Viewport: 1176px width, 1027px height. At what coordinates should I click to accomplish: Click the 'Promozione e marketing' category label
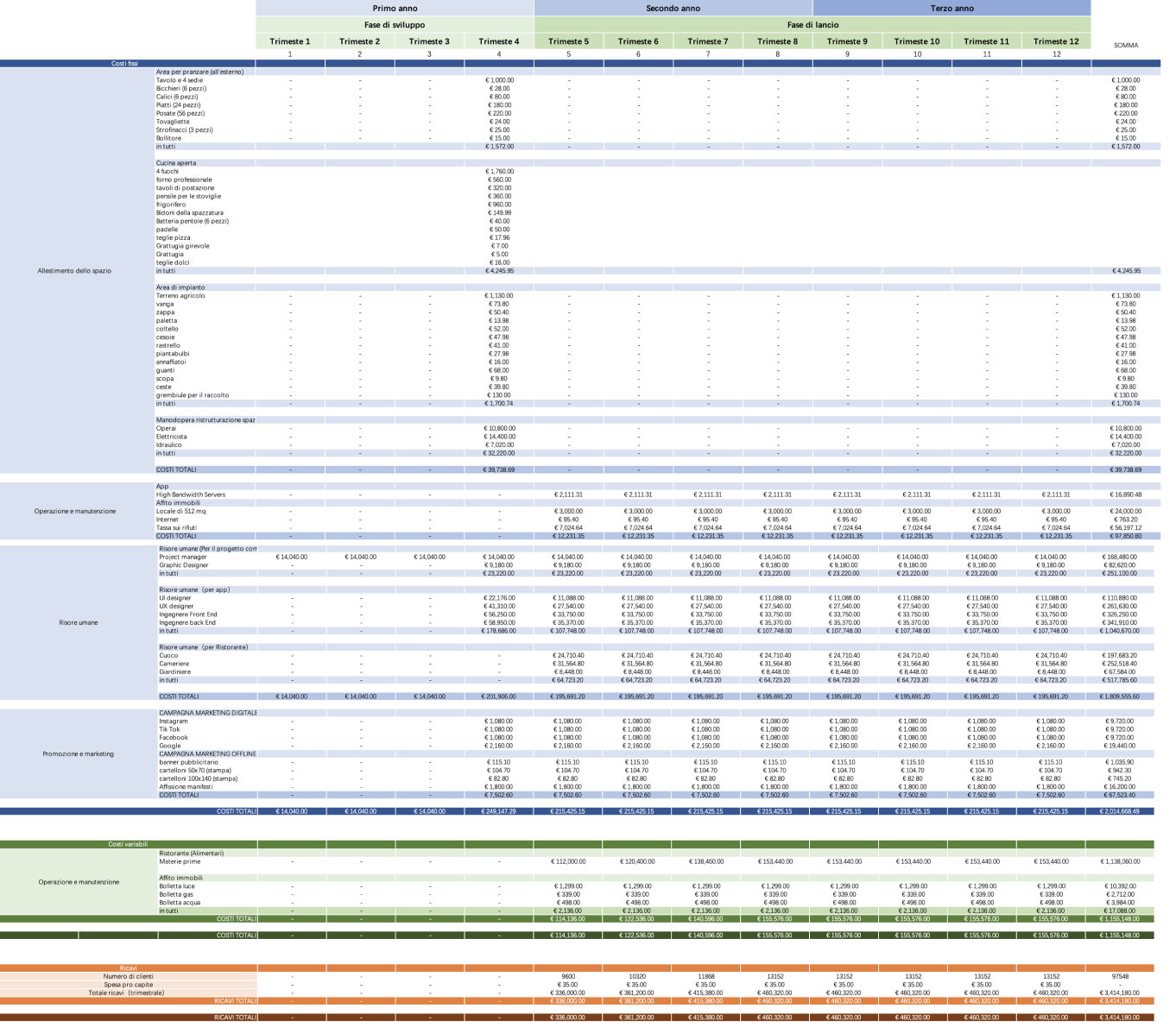click(x=79, y=754)
